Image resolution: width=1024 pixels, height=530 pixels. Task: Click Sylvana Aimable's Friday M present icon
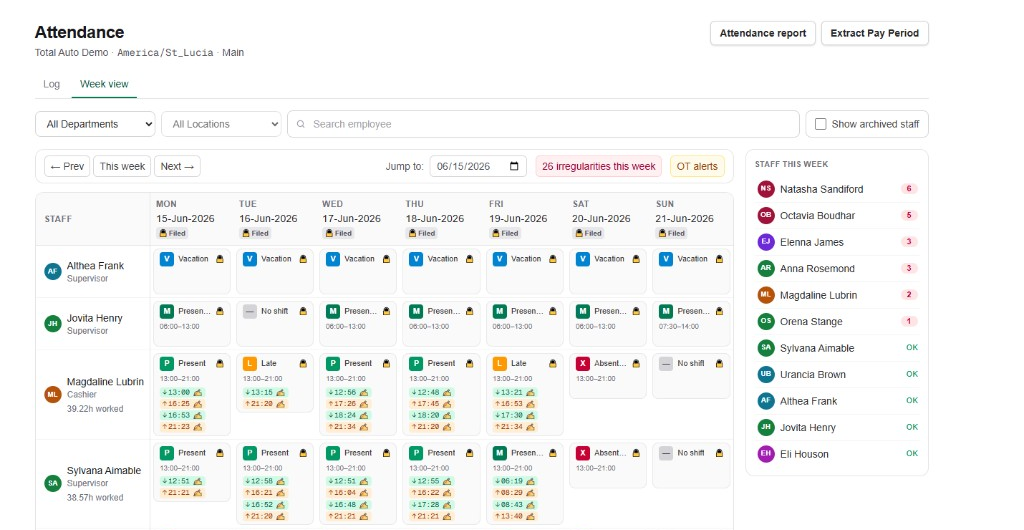[x=500, y=453]
